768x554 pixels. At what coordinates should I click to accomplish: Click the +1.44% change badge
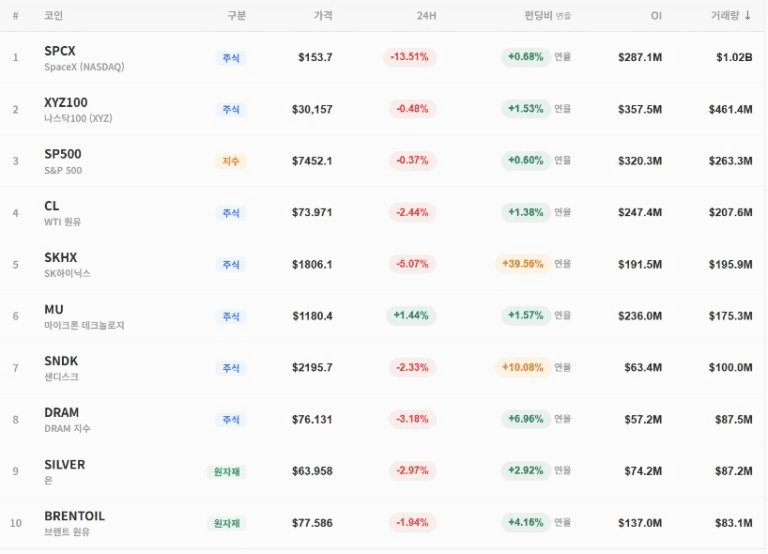tap(411, 315)
